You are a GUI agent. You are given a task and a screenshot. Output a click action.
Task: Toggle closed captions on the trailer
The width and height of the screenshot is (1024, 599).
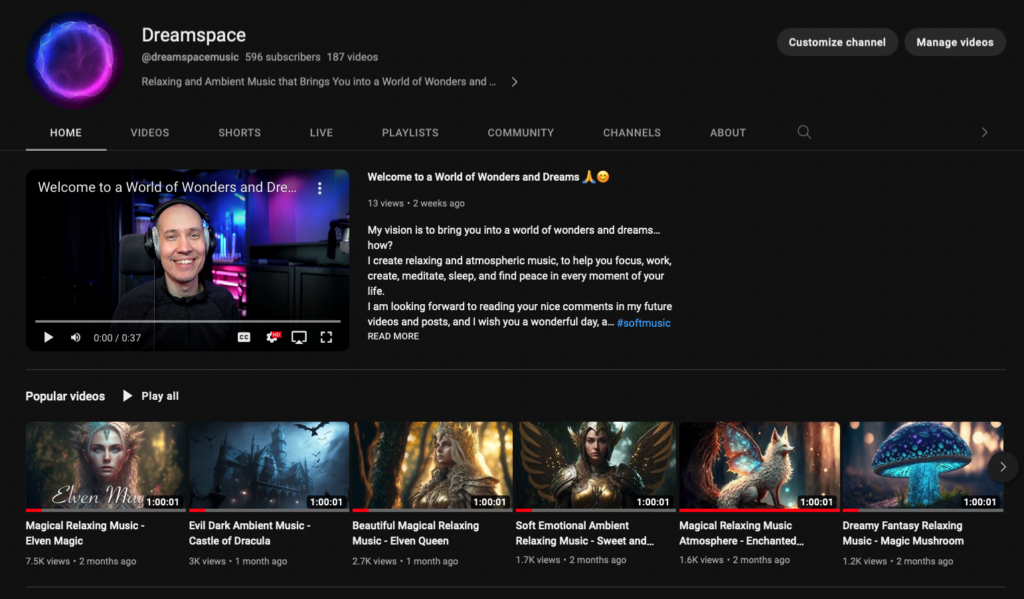click(x=244, y=337)
